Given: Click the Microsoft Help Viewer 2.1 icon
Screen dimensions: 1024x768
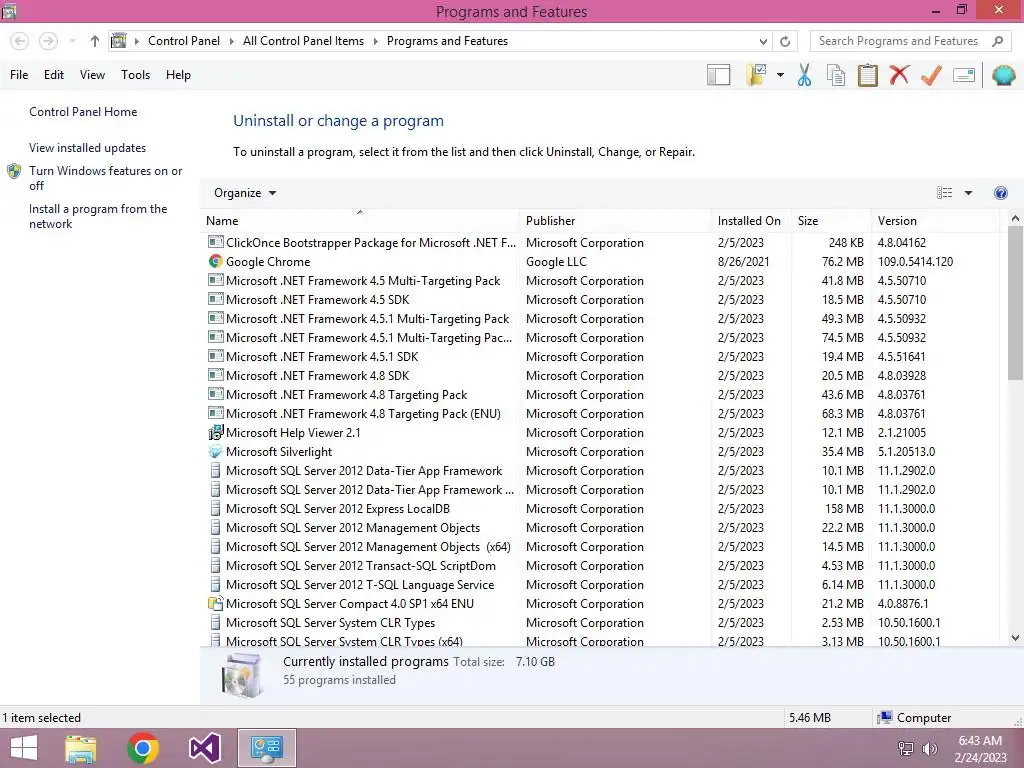Looking at the screenshot, I should click(216, 432).
